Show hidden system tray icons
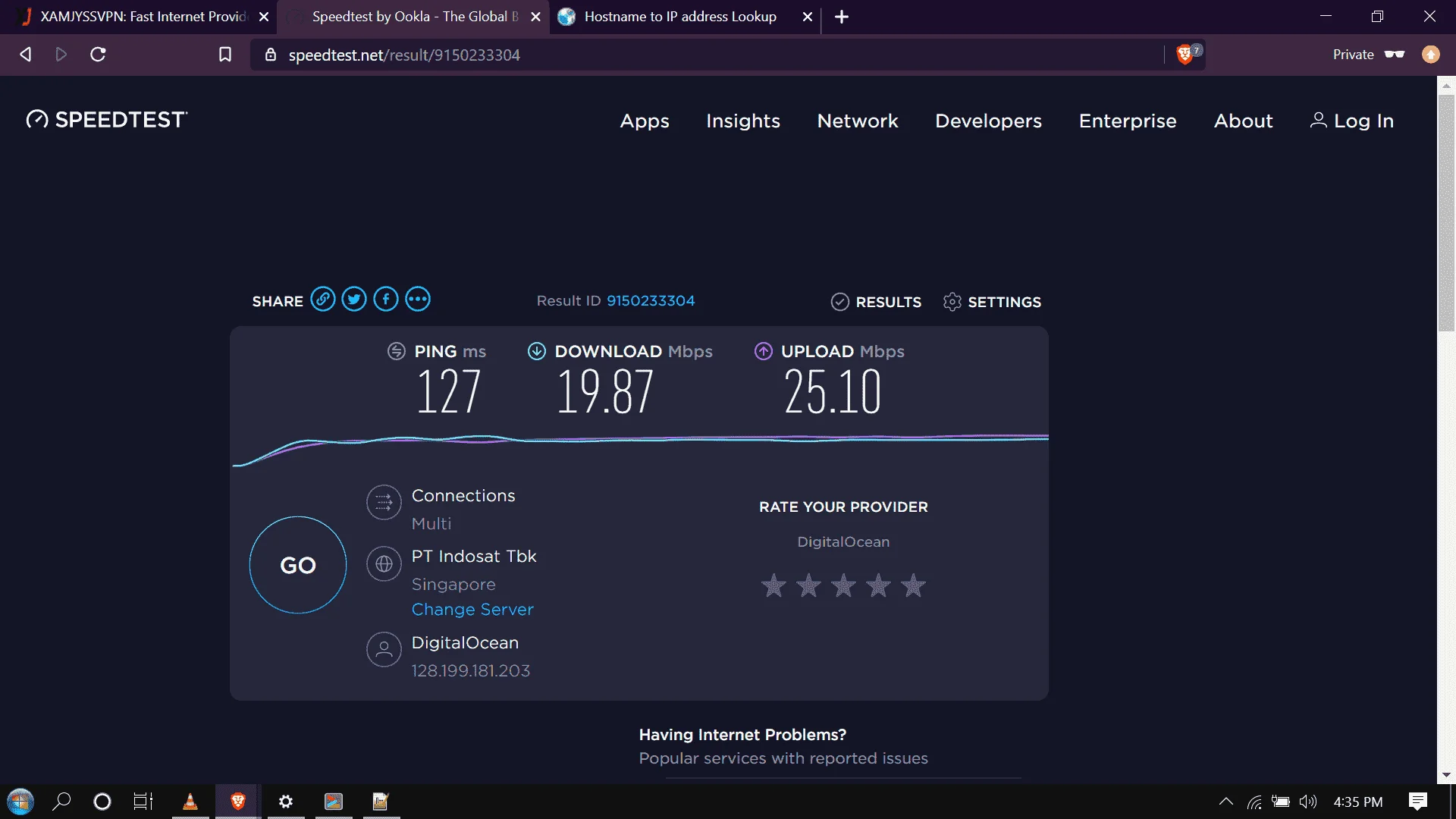This screenshot has height=819, width=1456. (x=1225, y=802)
